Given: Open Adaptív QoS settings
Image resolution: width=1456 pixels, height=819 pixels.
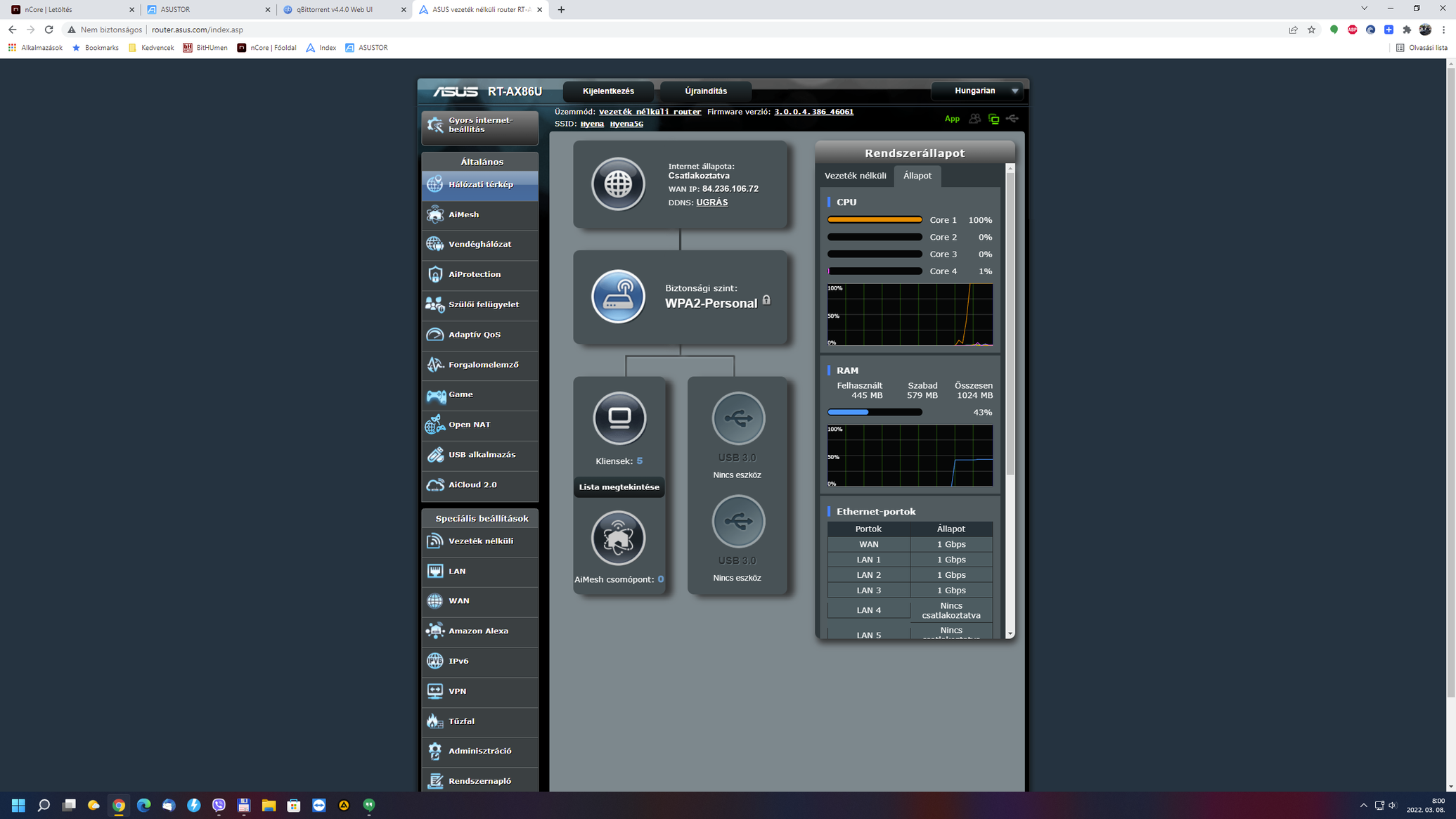Looking at the screenshot, I should (x=480, y=335).
